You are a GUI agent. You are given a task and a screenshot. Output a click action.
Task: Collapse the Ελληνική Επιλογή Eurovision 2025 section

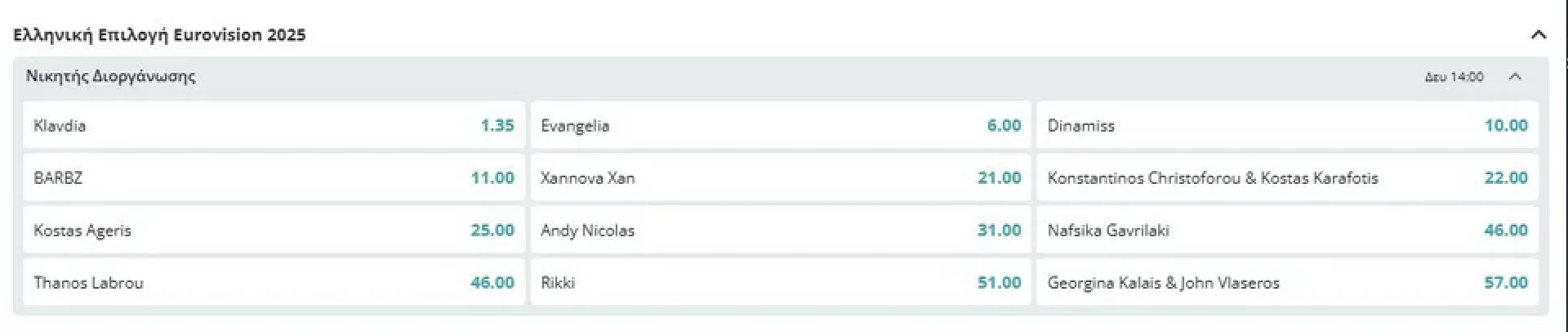tap(1538, 34)
